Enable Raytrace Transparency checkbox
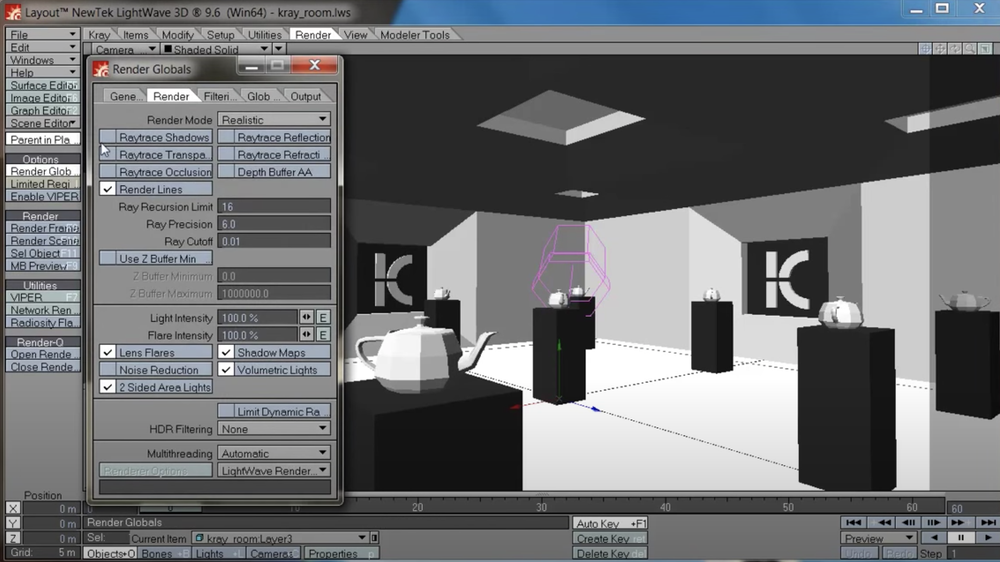 (107, 154)
